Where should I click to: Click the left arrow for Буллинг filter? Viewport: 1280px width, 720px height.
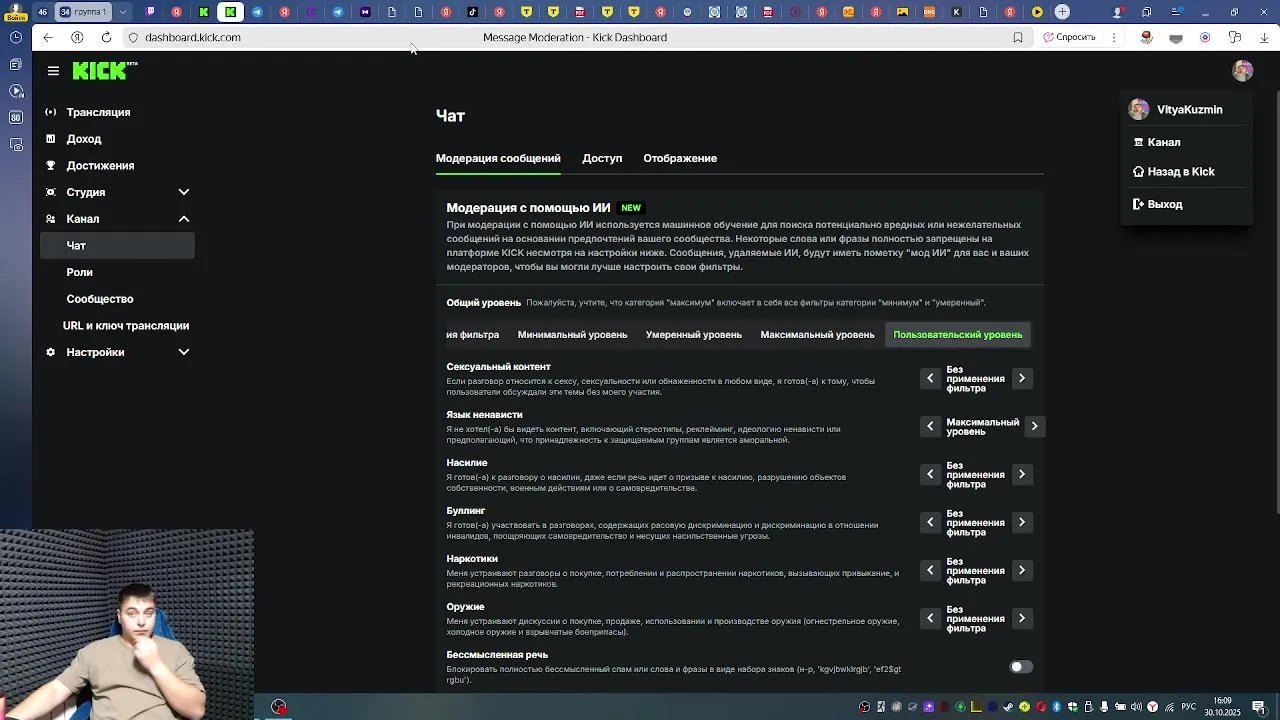click(x=930, y=522)
